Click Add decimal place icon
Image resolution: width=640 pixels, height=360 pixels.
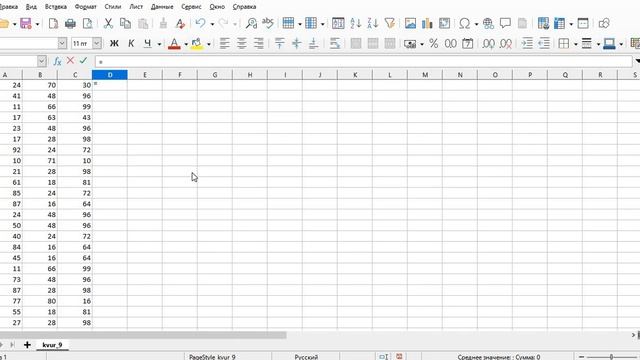pyautogui.click(x=488, y=43)
